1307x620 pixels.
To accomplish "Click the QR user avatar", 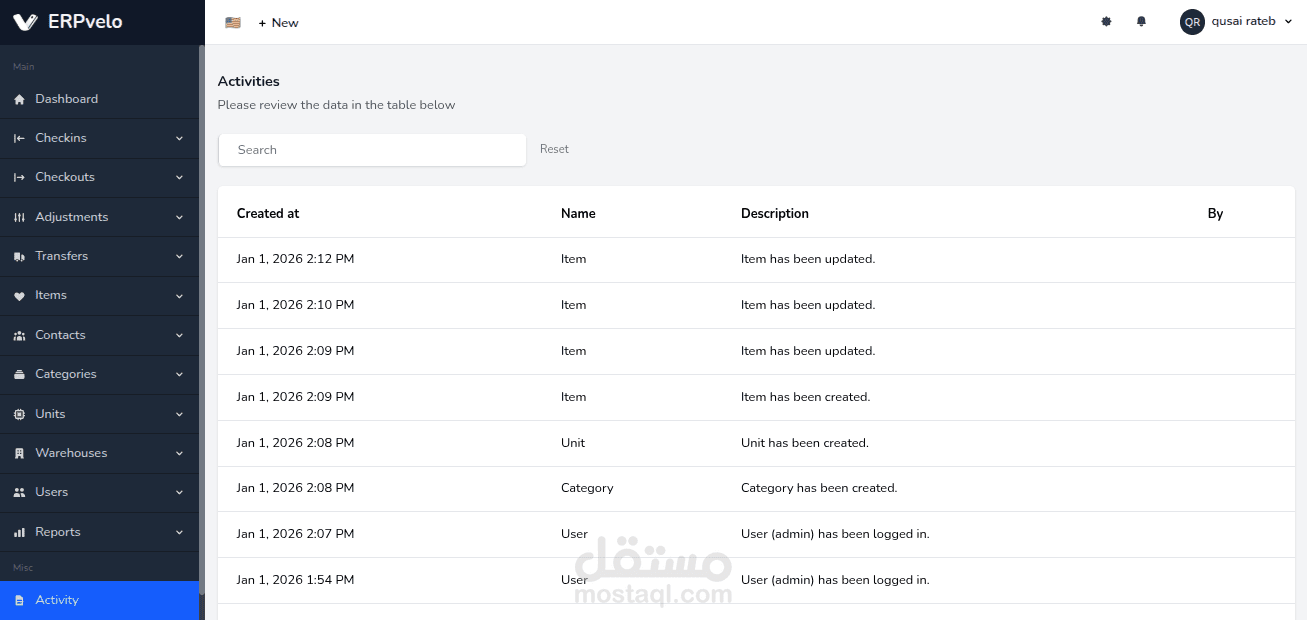I will click(x=1192, y=22).
